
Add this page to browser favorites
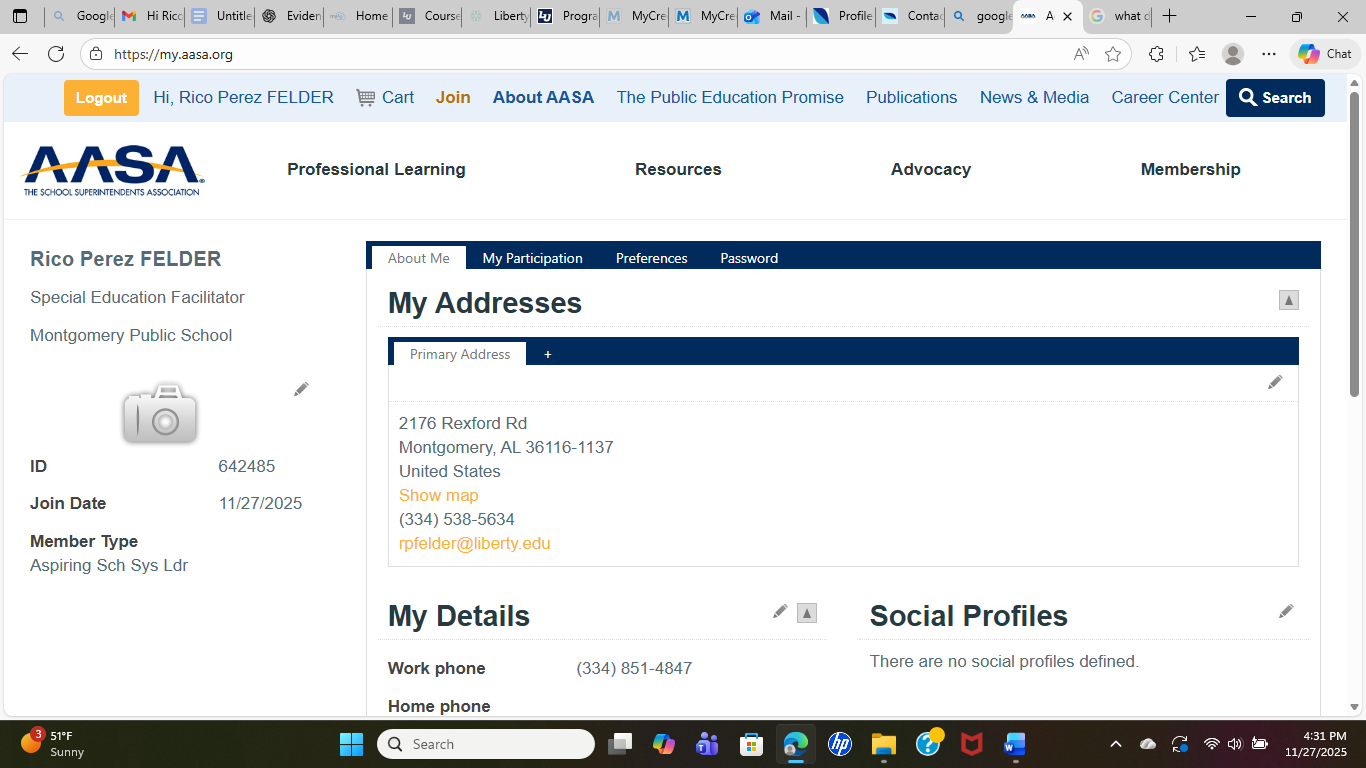tap(1113, 54)
